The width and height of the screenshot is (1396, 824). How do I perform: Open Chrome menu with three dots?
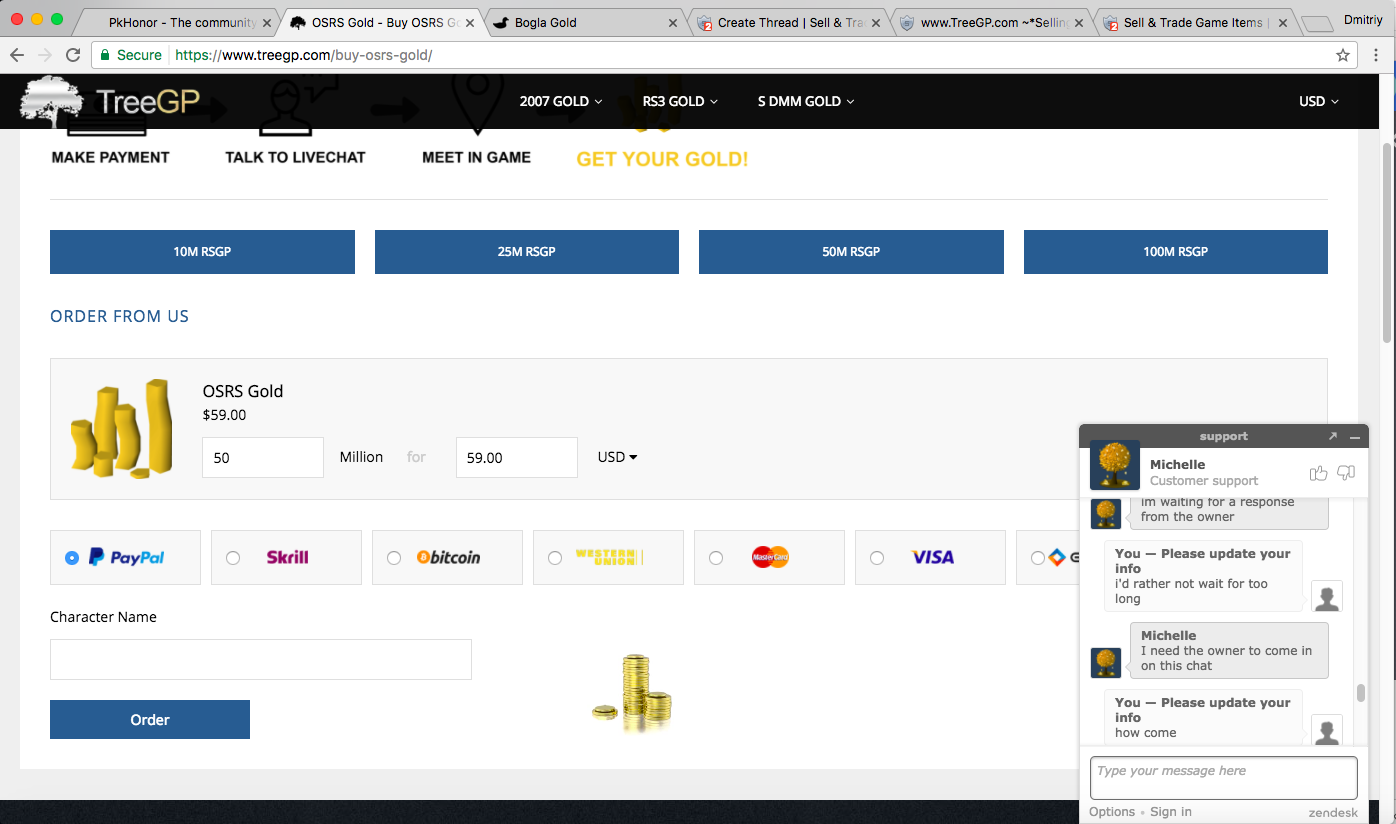click(x=1378, y=55)
